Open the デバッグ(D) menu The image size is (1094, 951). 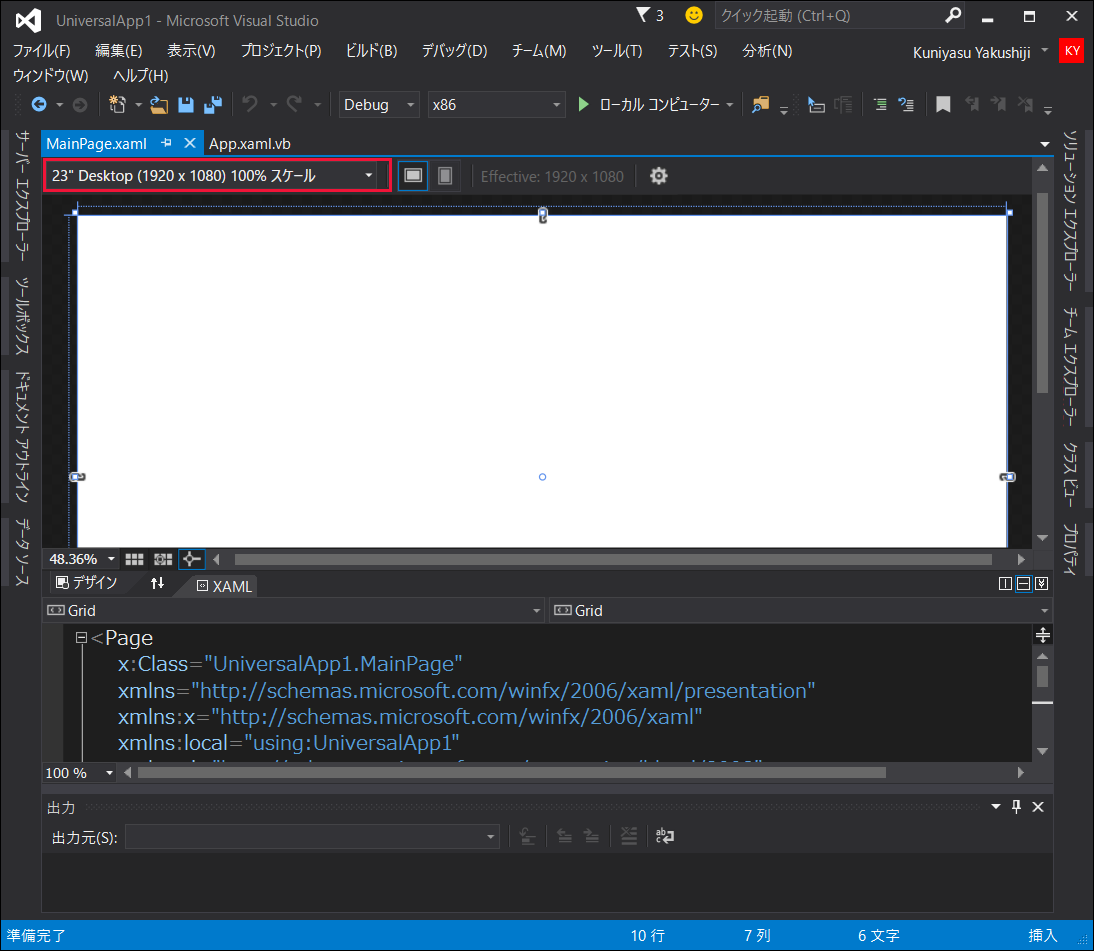point(454,51)
